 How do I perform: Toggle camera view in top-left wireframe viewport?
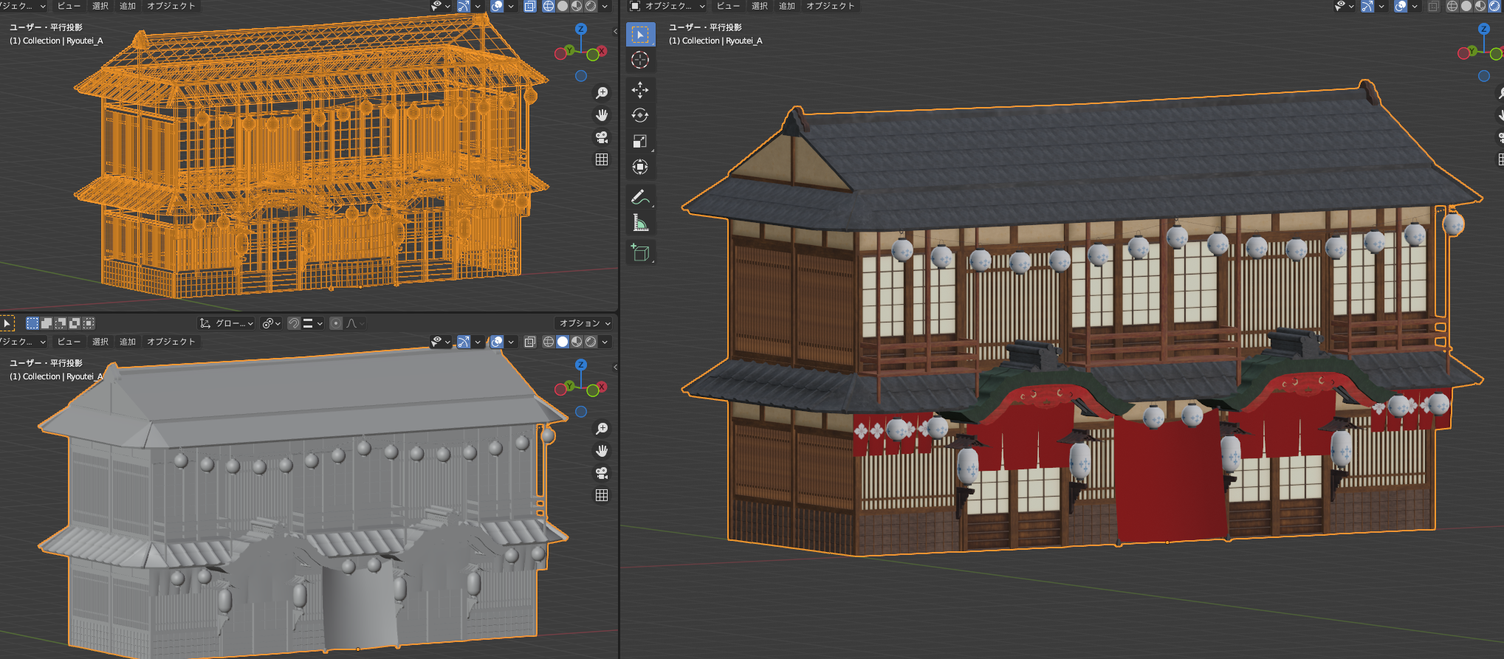(602, 137)
